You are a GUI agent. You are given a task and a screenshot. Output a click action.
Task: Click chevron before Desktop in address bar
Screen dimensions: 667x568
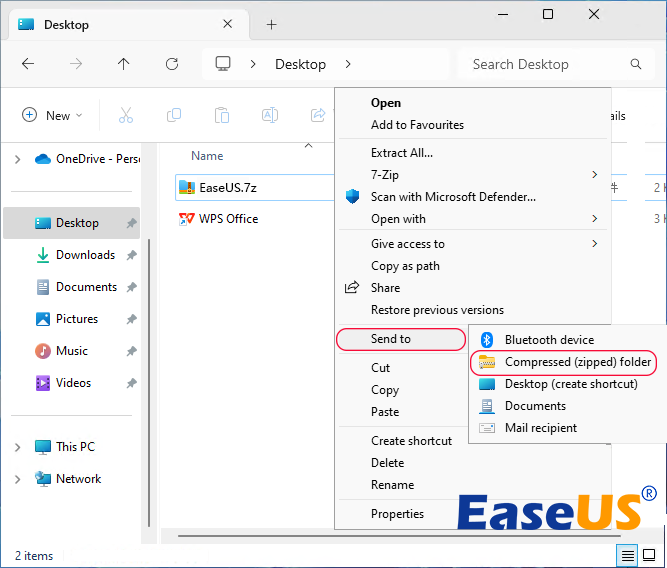[253, 64]
